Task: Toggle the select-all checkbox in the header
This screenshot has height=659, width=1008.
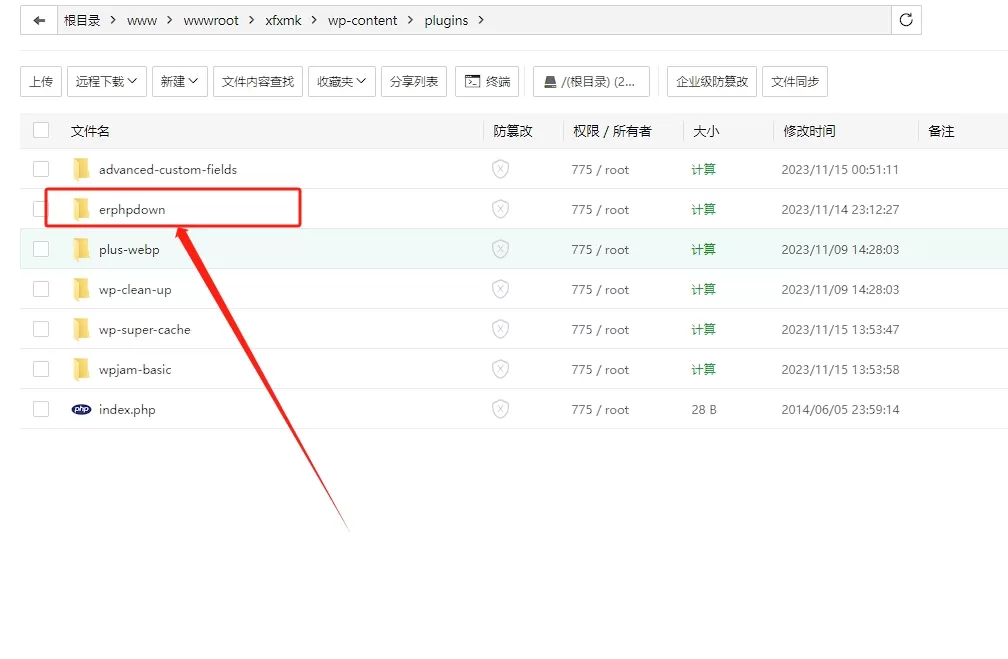Action: pyautogui.click(x=40, y=130)
